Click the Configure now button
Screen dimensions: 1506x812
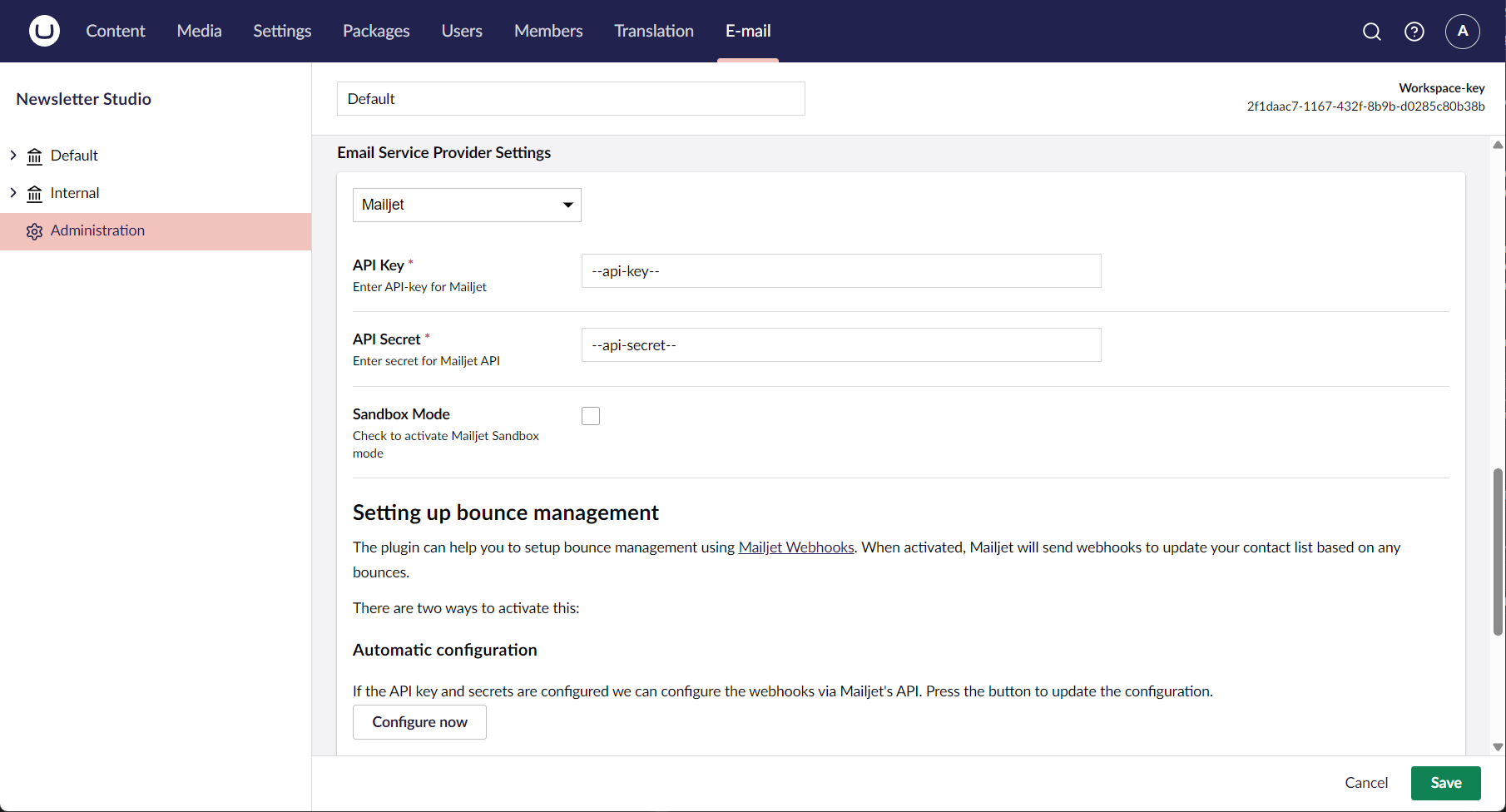[x=419, y=722]
